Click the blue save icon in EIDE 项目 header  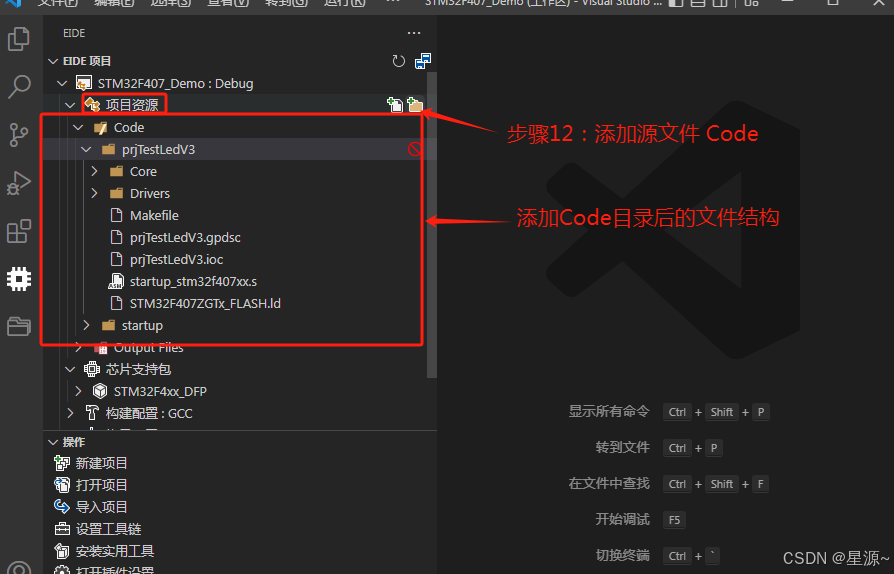(422, 61)
